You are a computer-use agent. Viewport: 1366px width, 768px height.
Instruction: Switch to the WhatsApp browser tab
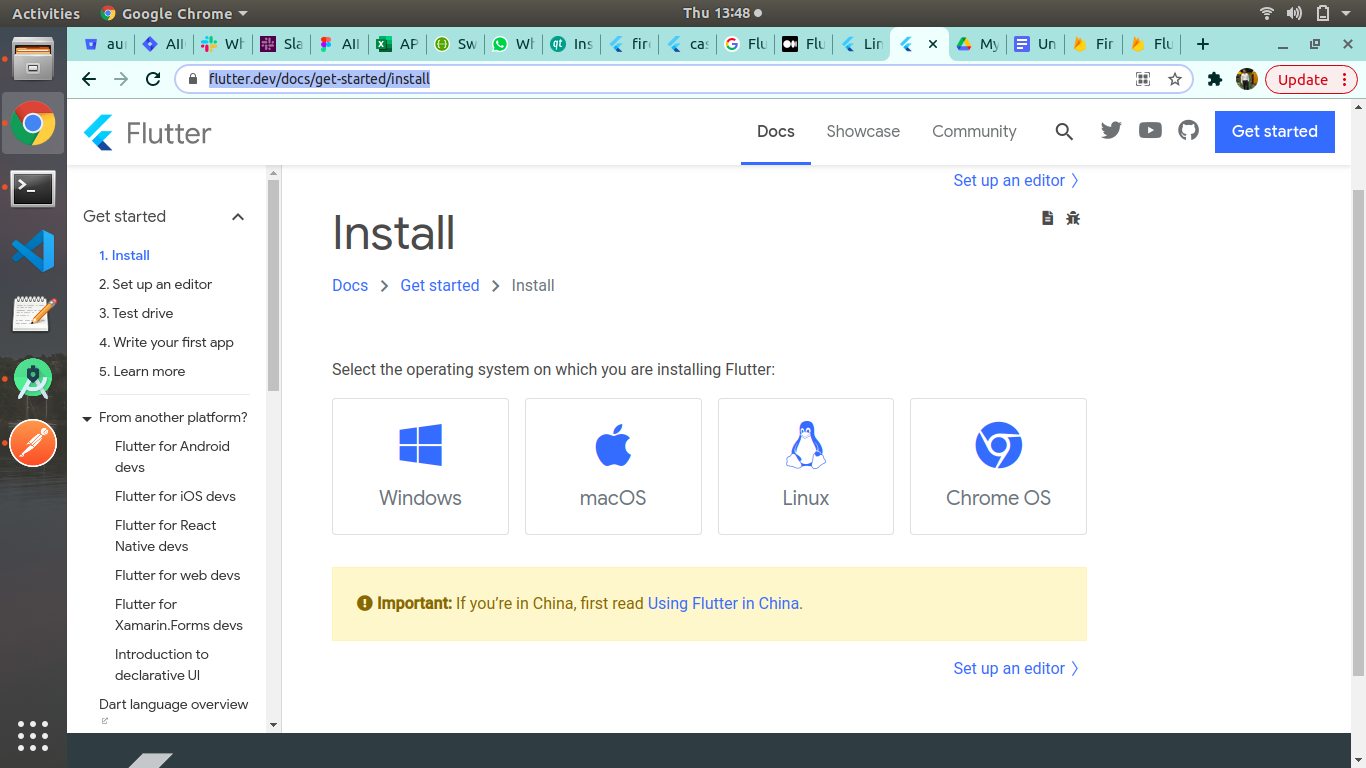(514, 44)
